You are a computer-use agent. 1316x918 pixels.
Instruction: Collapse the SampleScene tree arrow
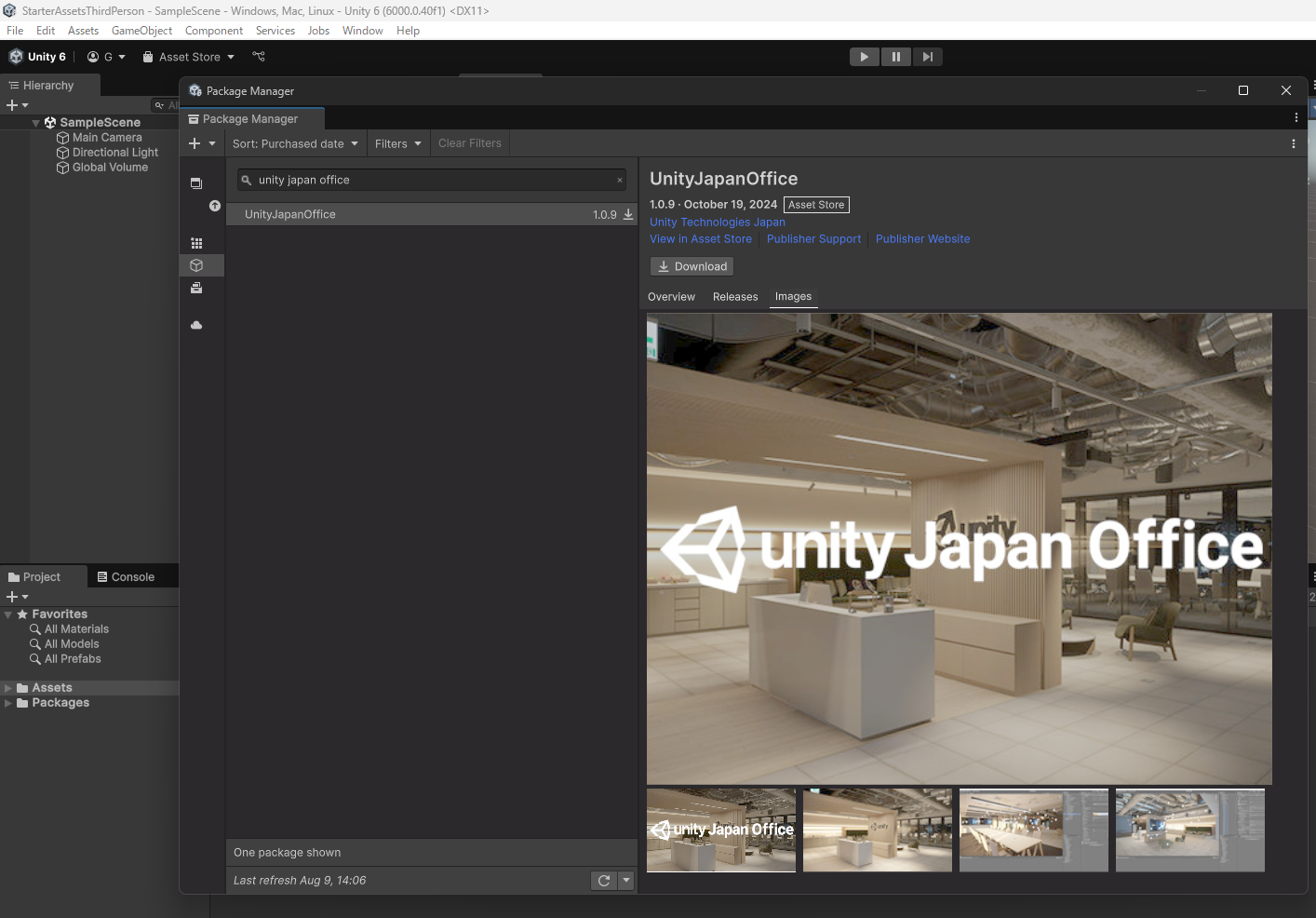point(36,123)
